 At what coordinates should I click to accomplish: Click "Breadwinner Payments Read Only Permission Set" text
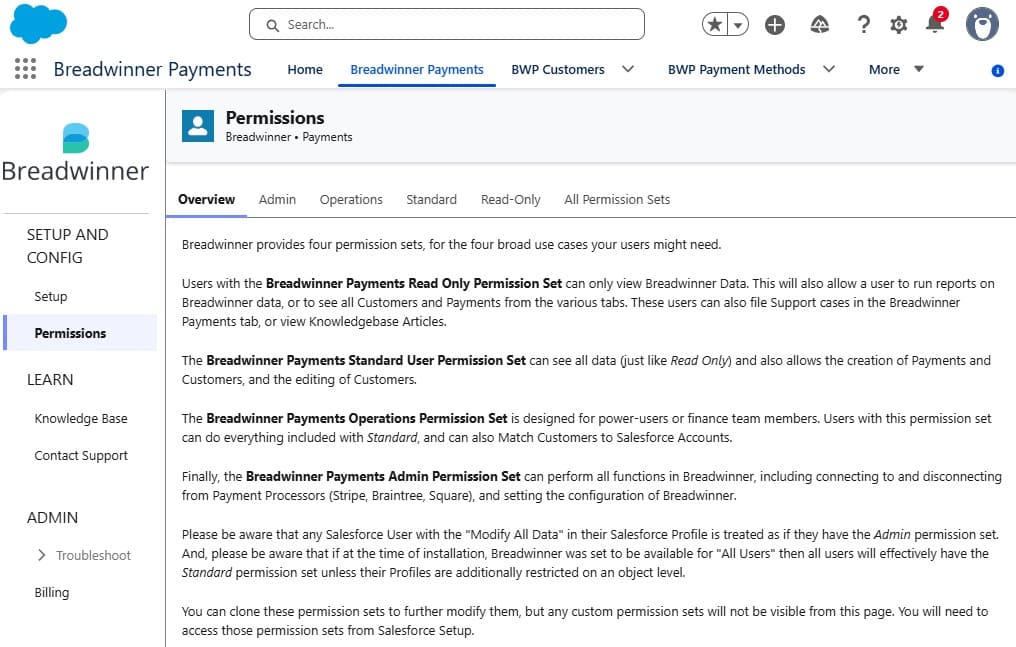414,283
